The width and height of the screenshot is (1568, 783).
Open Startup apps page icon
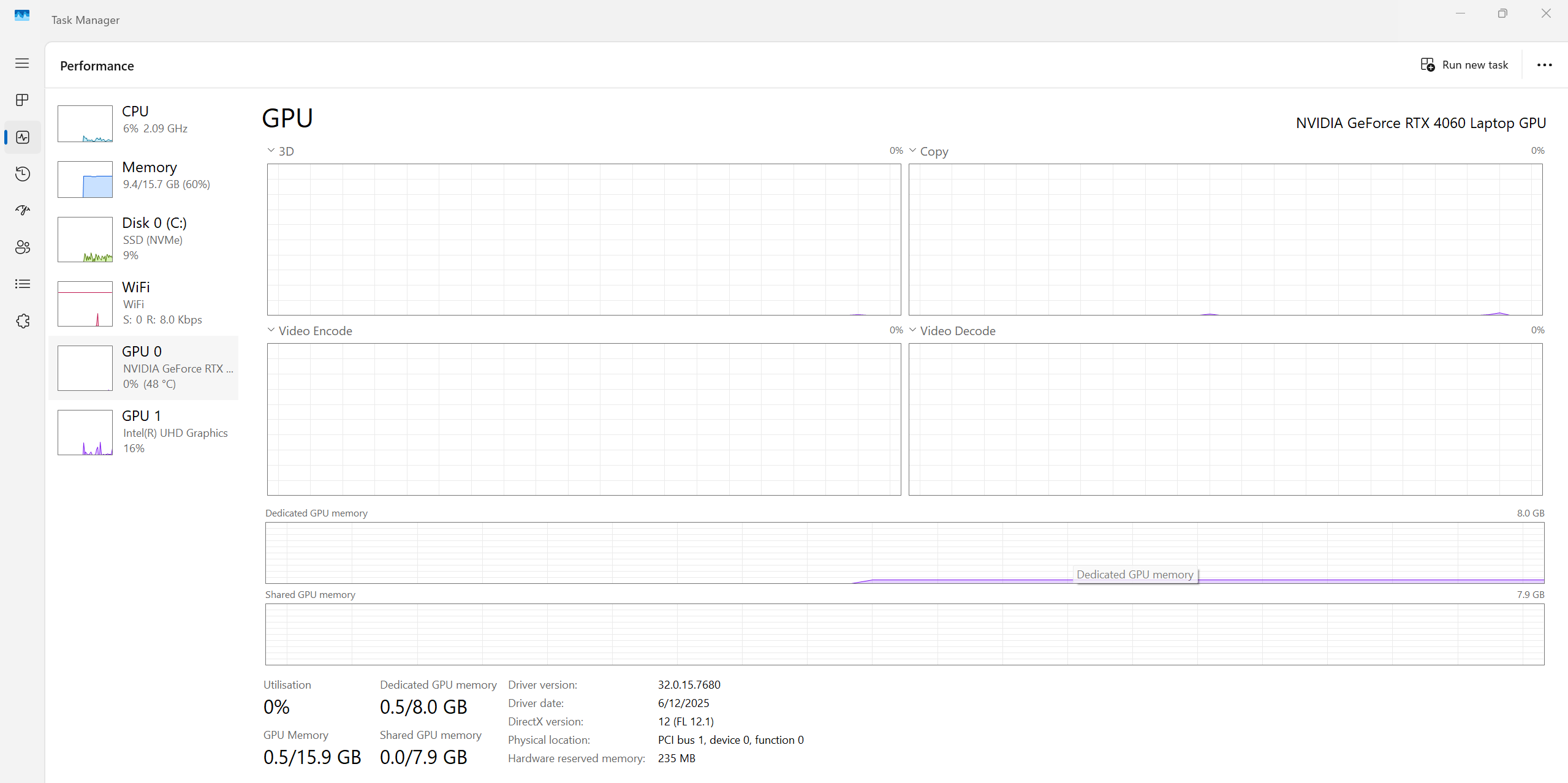(22, 211)
